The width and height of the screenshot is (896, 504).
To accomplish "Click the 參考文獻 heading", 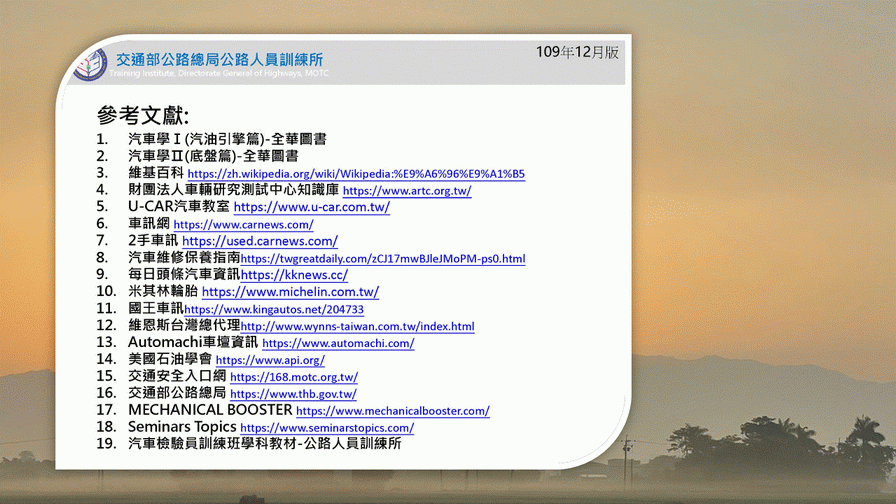I will pyautogui.click(x=143, y=115).
